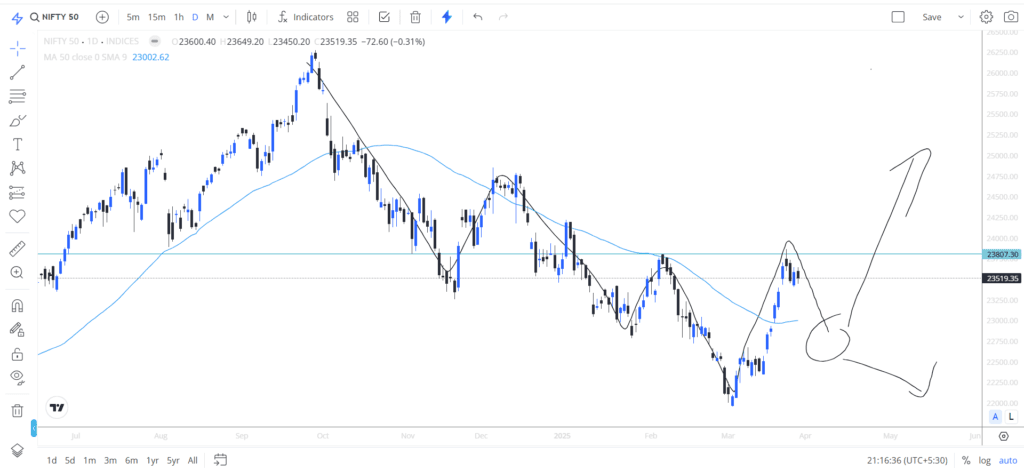Expand the Save options dropdown arrow
Image resolution: width=1024 pixels, height=471 pixels.
point(961,17)
